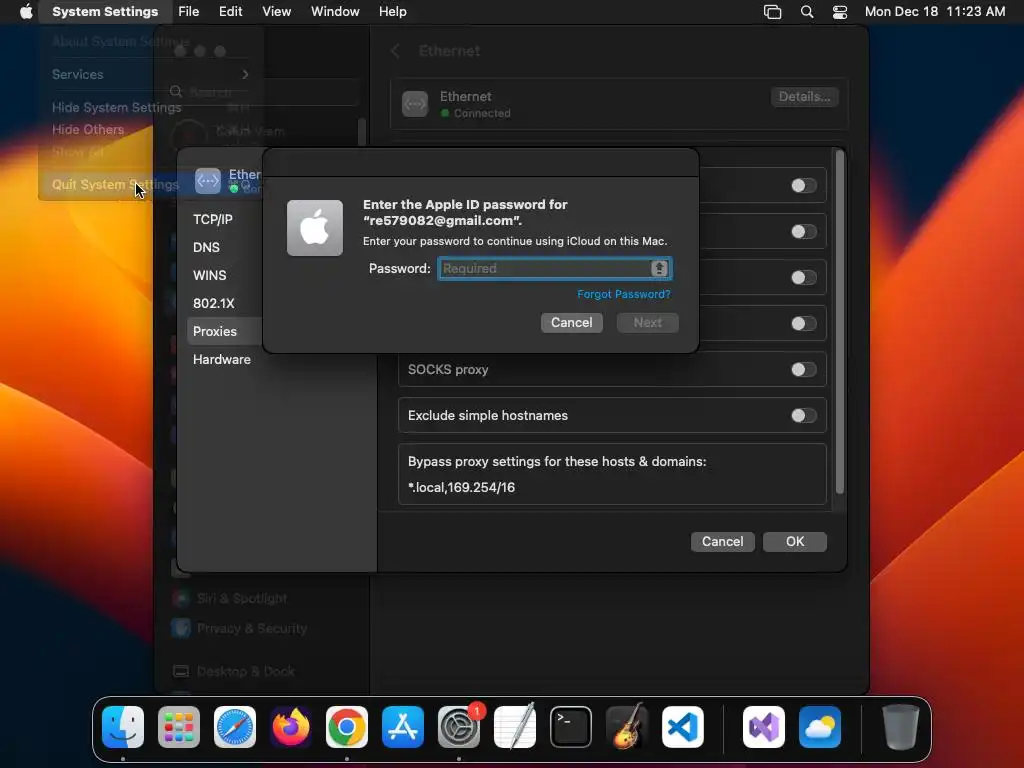Open Visual Studio Code from the Dock
Viewport: 1024px width, 768px height.
pyautogui.click(x=682, y=727)
